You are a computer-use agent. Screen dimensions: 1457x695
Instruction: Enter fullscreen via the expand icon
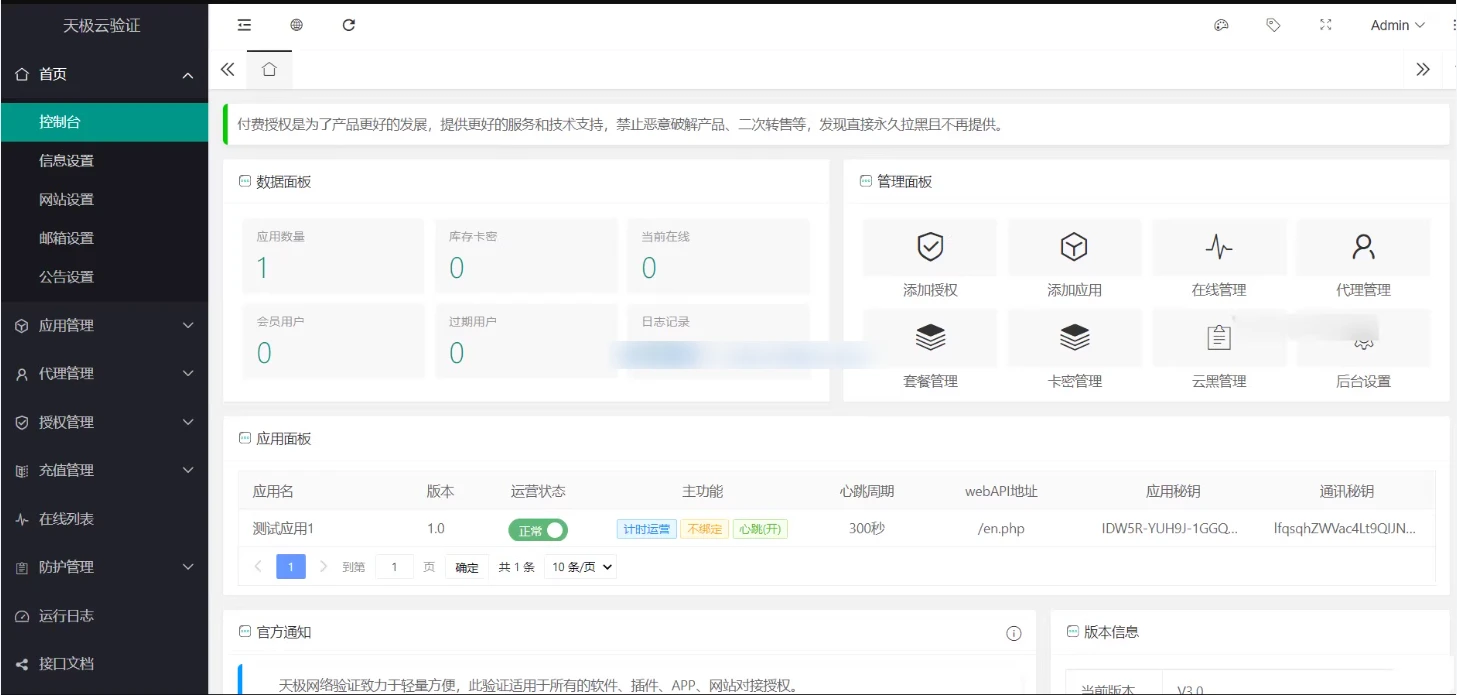1325,25
